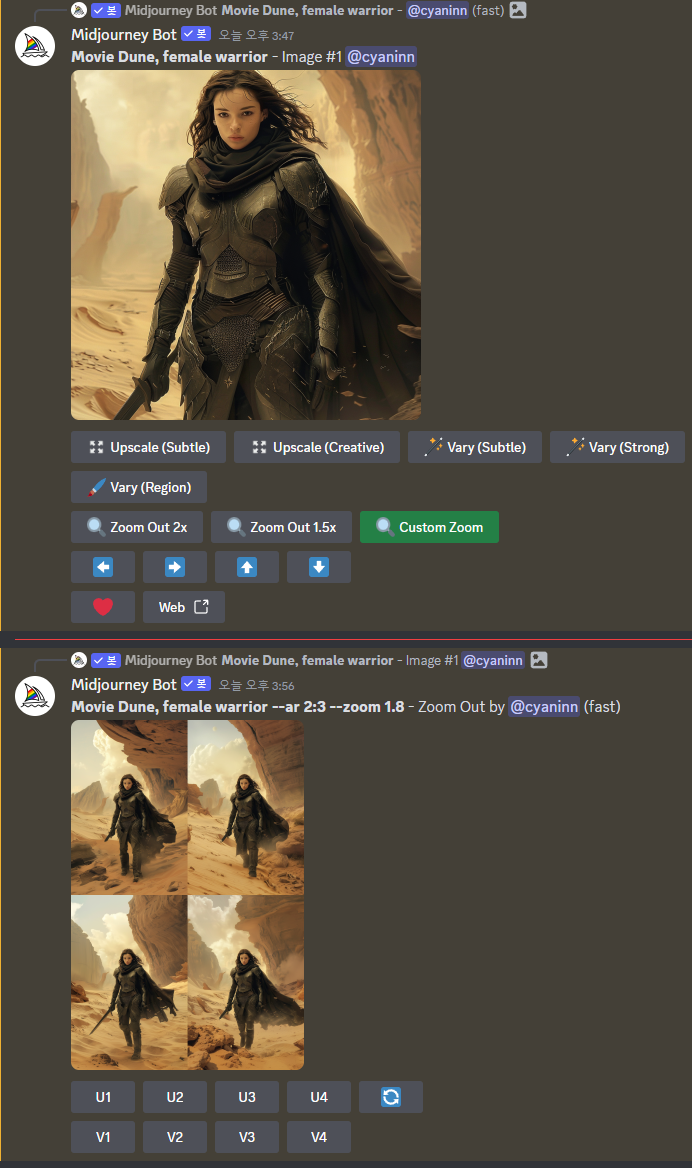Pan image right with right arrow
Screen dimensions: 692x1168
pyautogui.click(x=175, y=568)
